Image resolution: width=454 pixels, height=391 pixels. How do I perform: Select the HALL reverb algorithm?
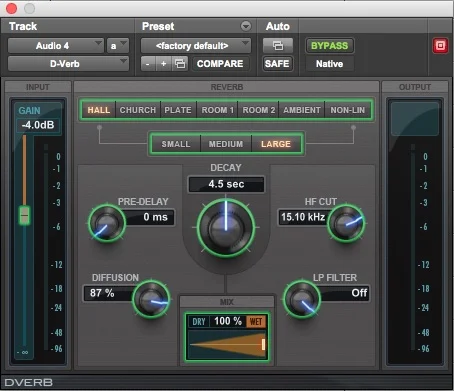[99, 110]
